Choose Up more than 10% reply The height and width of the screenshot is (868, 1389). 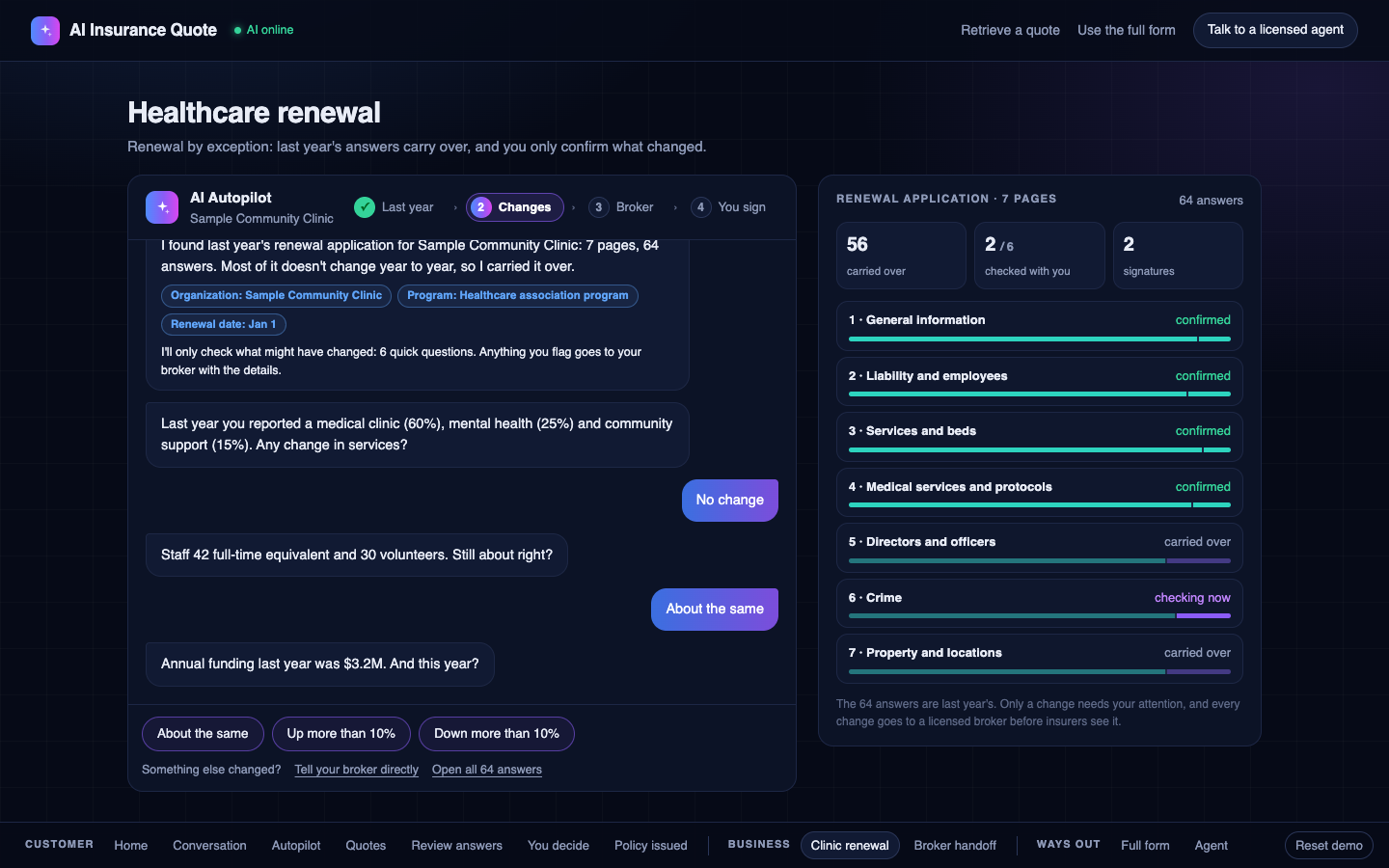click(x=341, y=734)
